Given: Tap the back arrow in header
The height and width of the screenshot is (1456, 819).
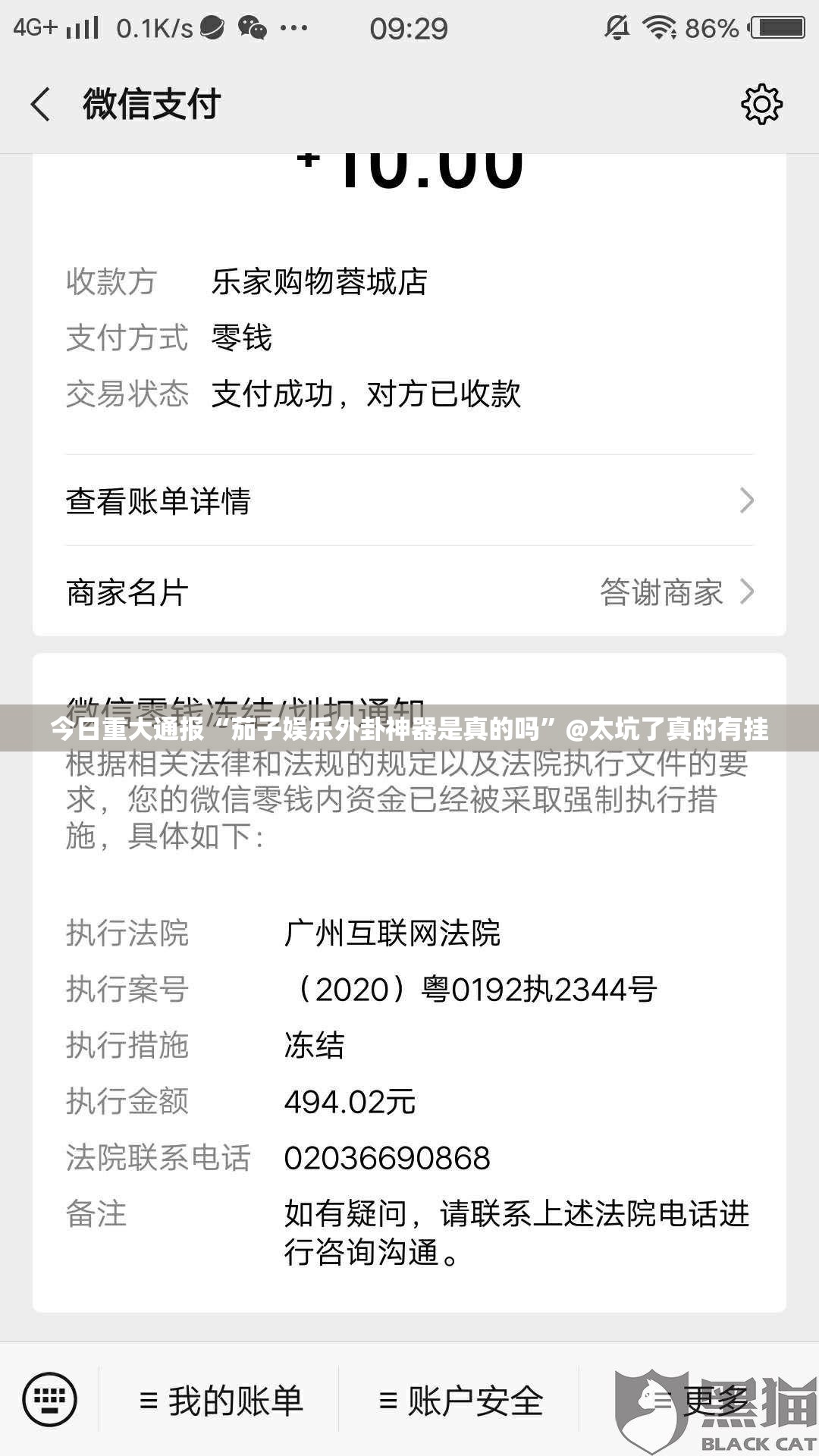Looking at the screenshot, I should [40, 104].
